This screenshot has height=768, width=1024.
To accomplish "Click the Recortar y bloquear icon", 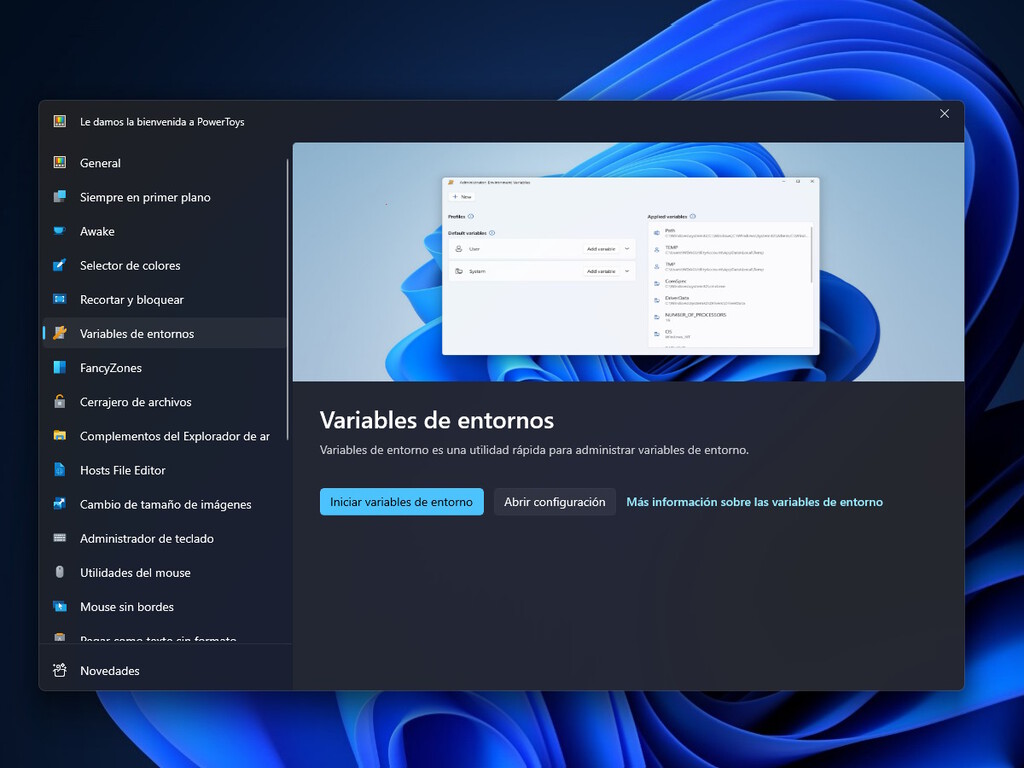I will pos(59,299).
